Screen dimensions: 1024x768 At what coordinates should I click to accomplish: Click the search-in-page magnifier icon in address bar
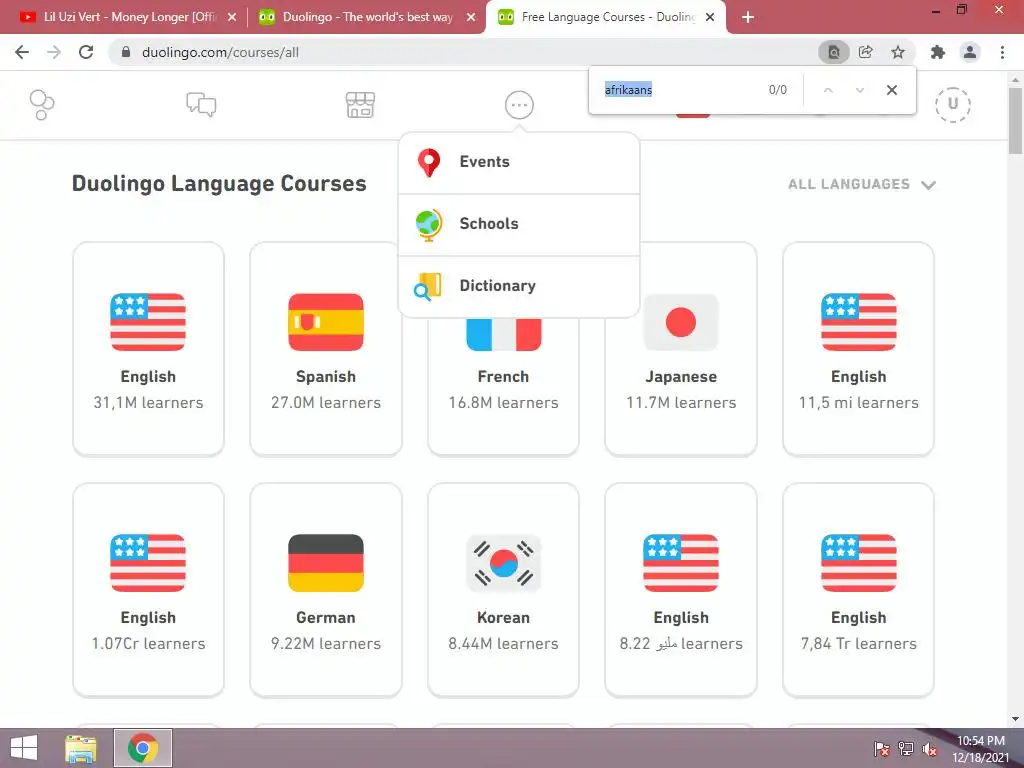click(x=834, y=52)
